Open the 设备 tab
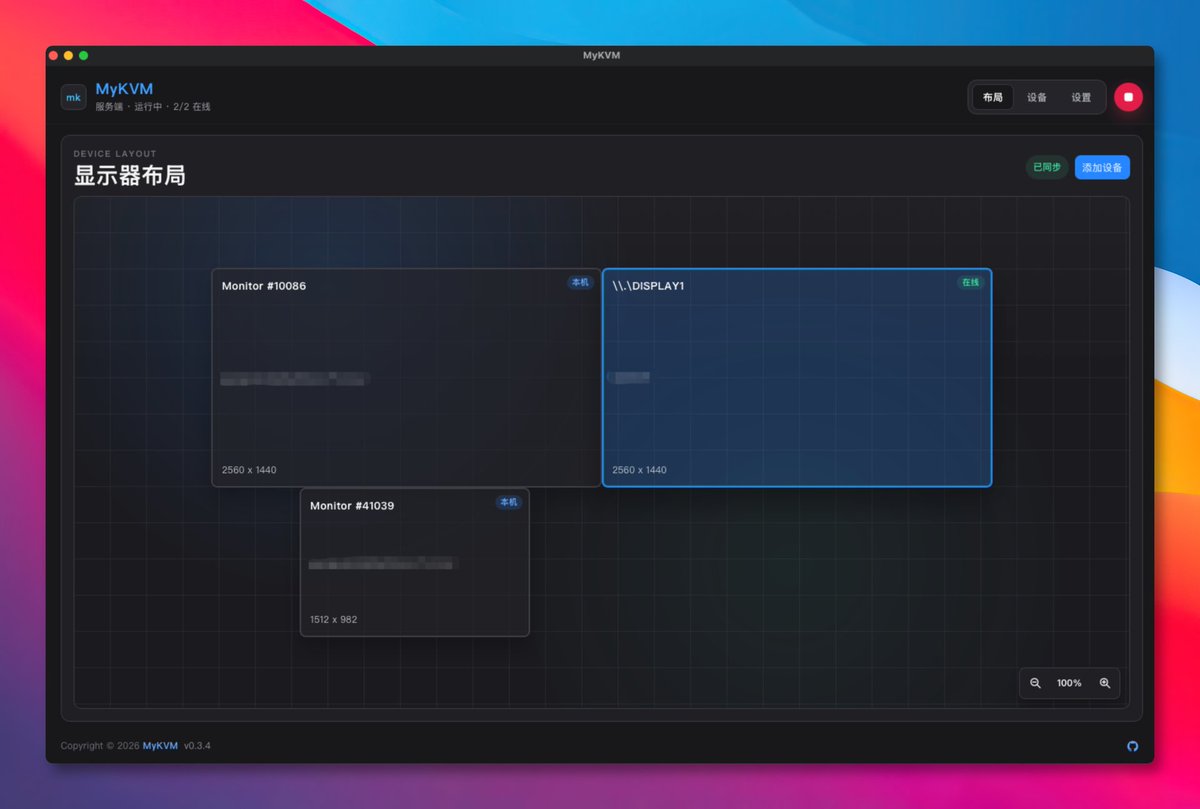The width and height of the screenshot is (1200, 809). (1037, 97)
